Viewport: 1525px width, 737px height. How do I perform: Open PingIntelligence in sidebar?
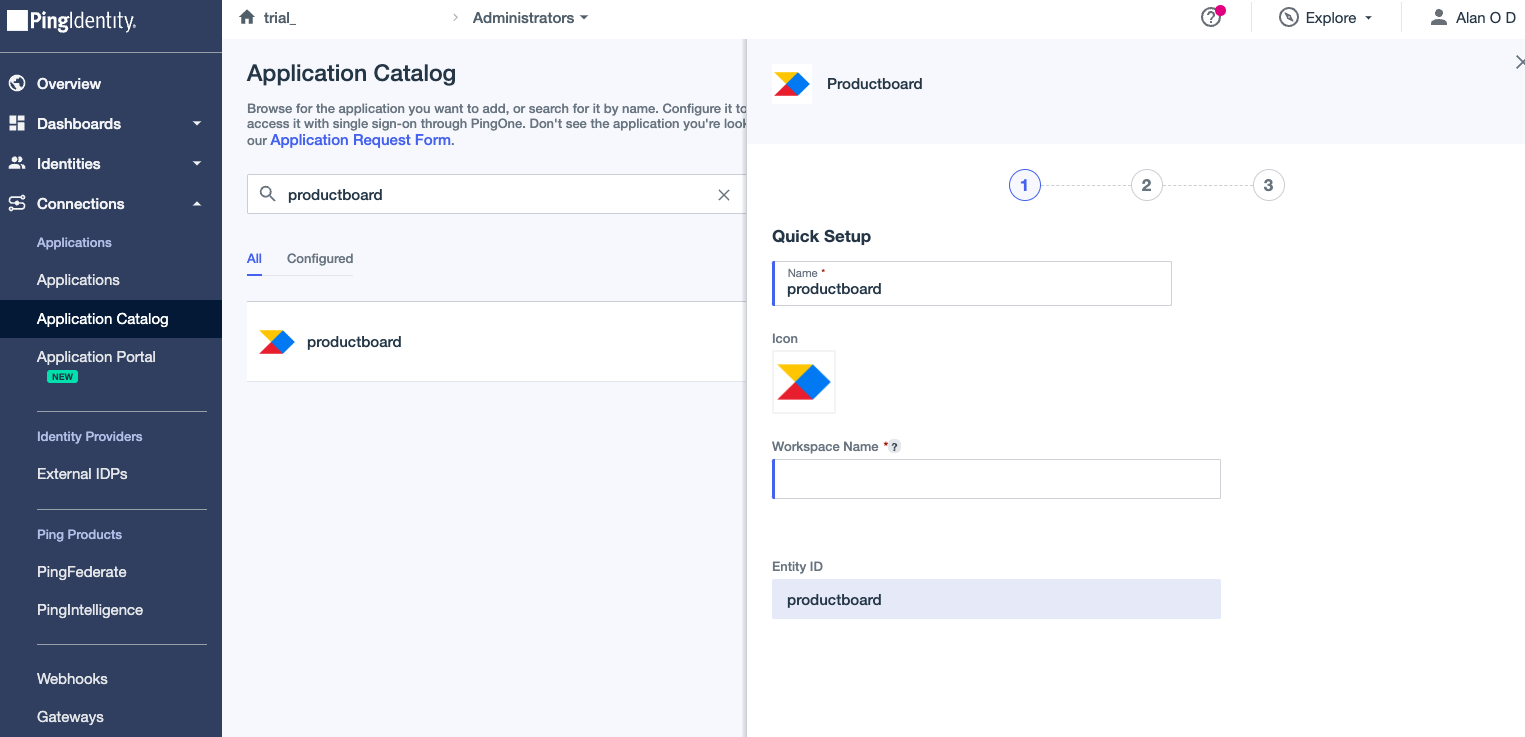click(90, 610)
